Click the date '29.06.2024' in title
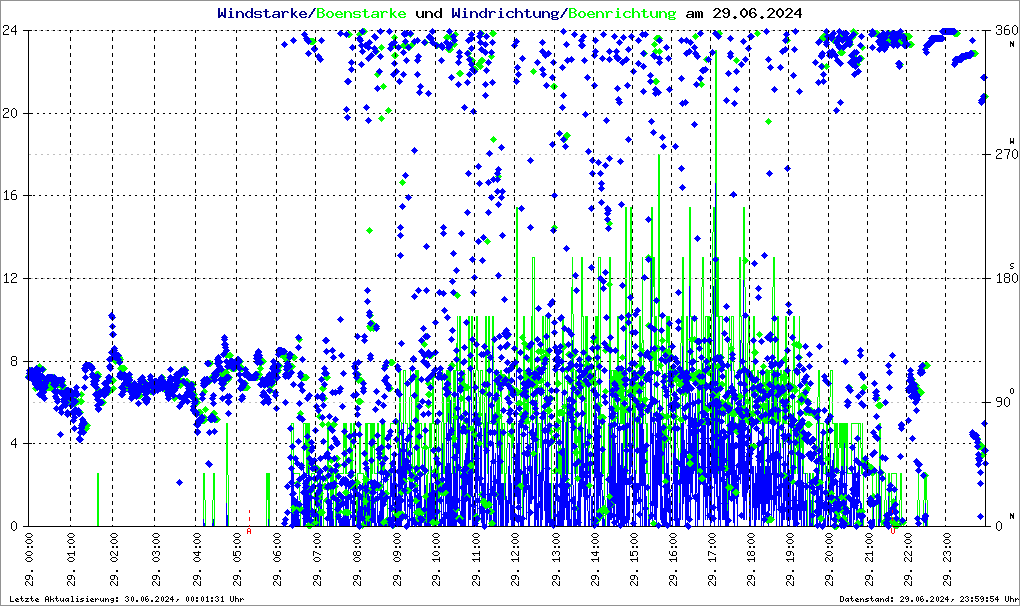 pos(757,13)
